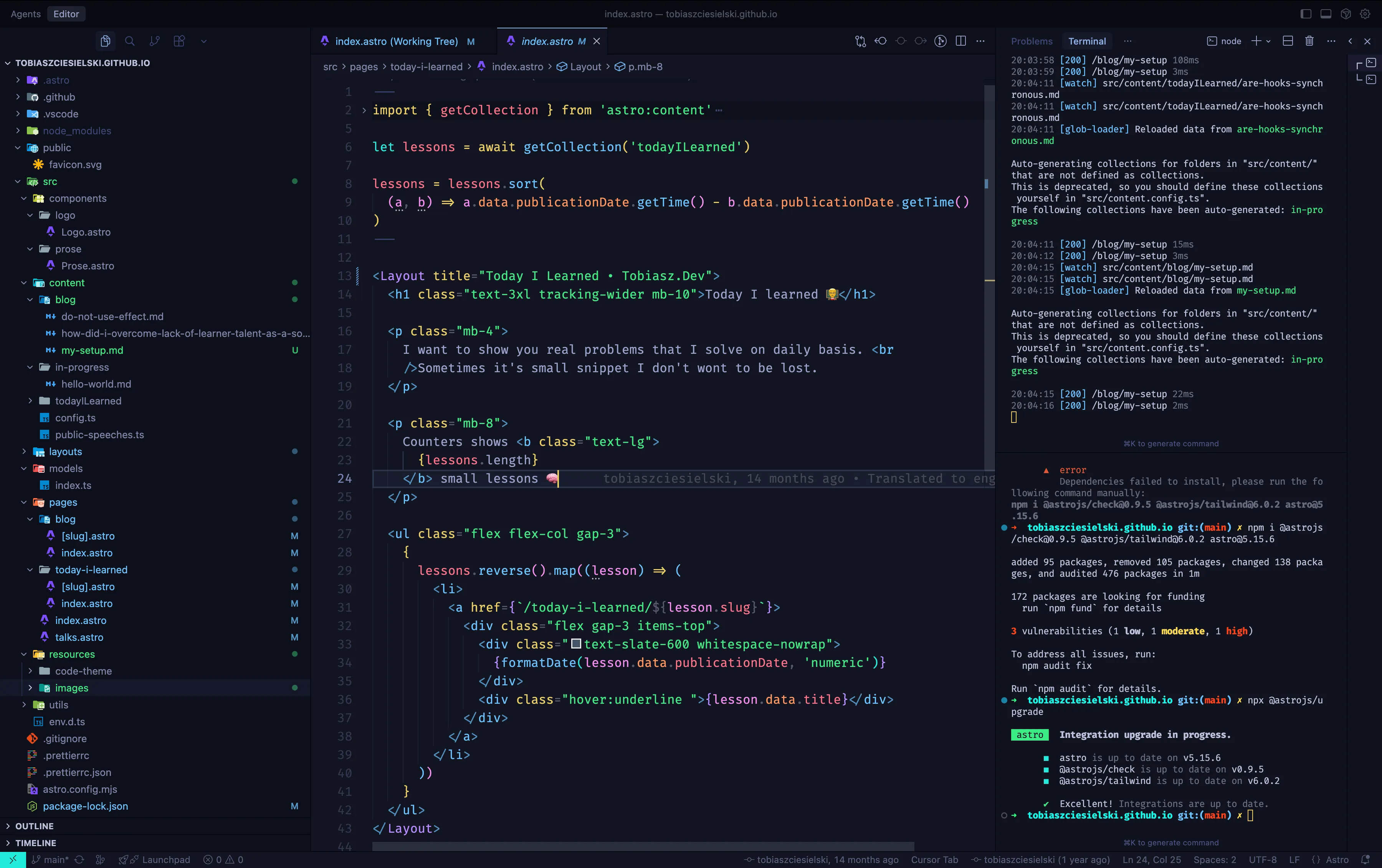This screenshot has width=1382, height=868.
Task: Expand the todayILearned folder
Action: 87,401
